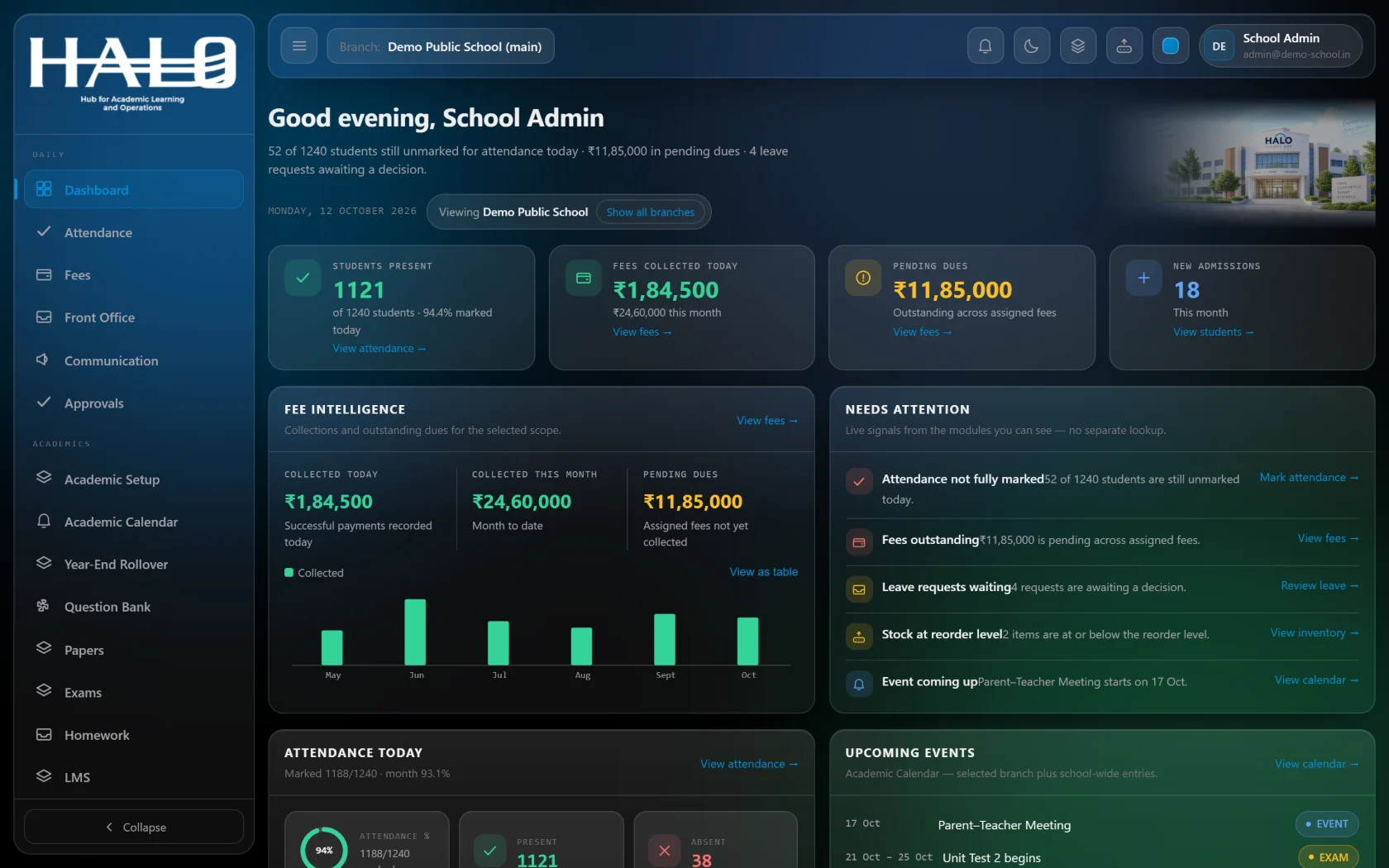The width and height of the screenshot is (1389, 868).
Task: Click the Absent cross icon
Action: click(x=664, y=850)
